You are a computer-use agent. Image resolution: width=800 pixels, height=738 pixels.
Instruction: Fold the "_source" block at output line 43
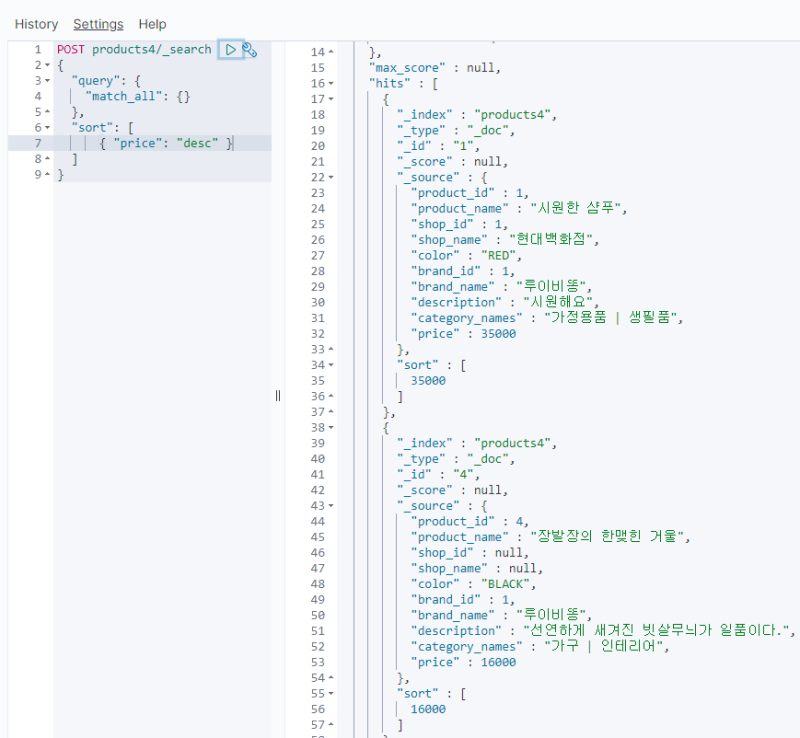pyautogui.click(x=331, y=506)
